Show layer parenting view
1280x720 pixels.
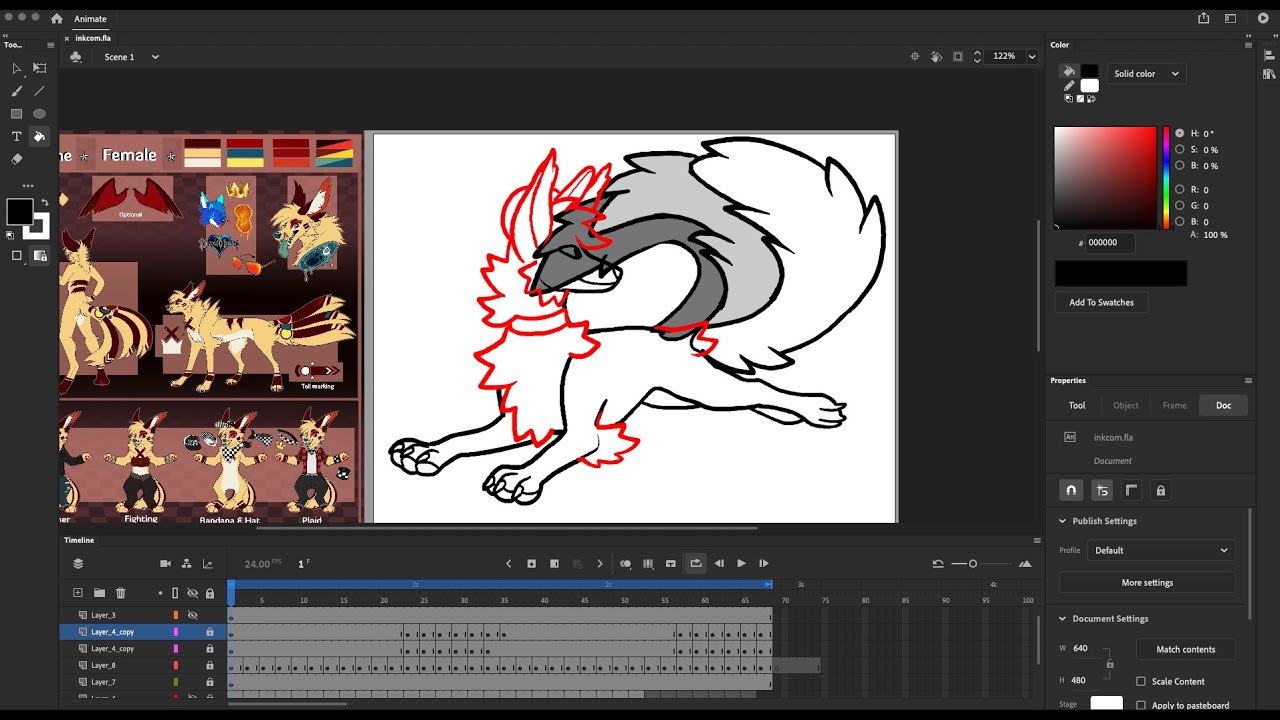pos(187,564)
